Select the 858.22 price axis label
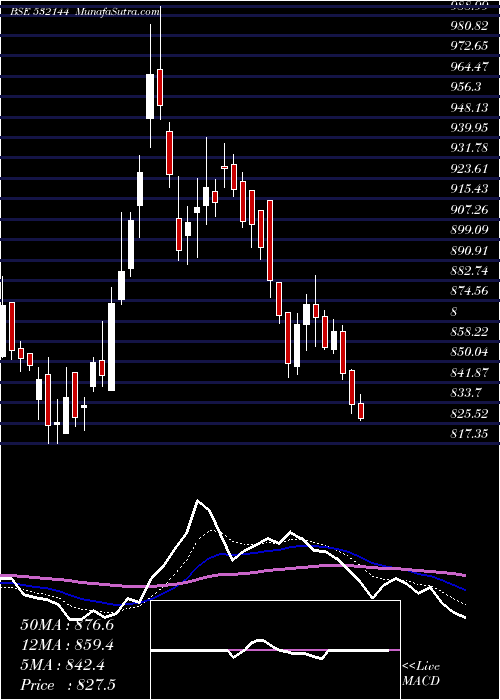The width and height of the screenshot is (500, 700). pos(469,332)
